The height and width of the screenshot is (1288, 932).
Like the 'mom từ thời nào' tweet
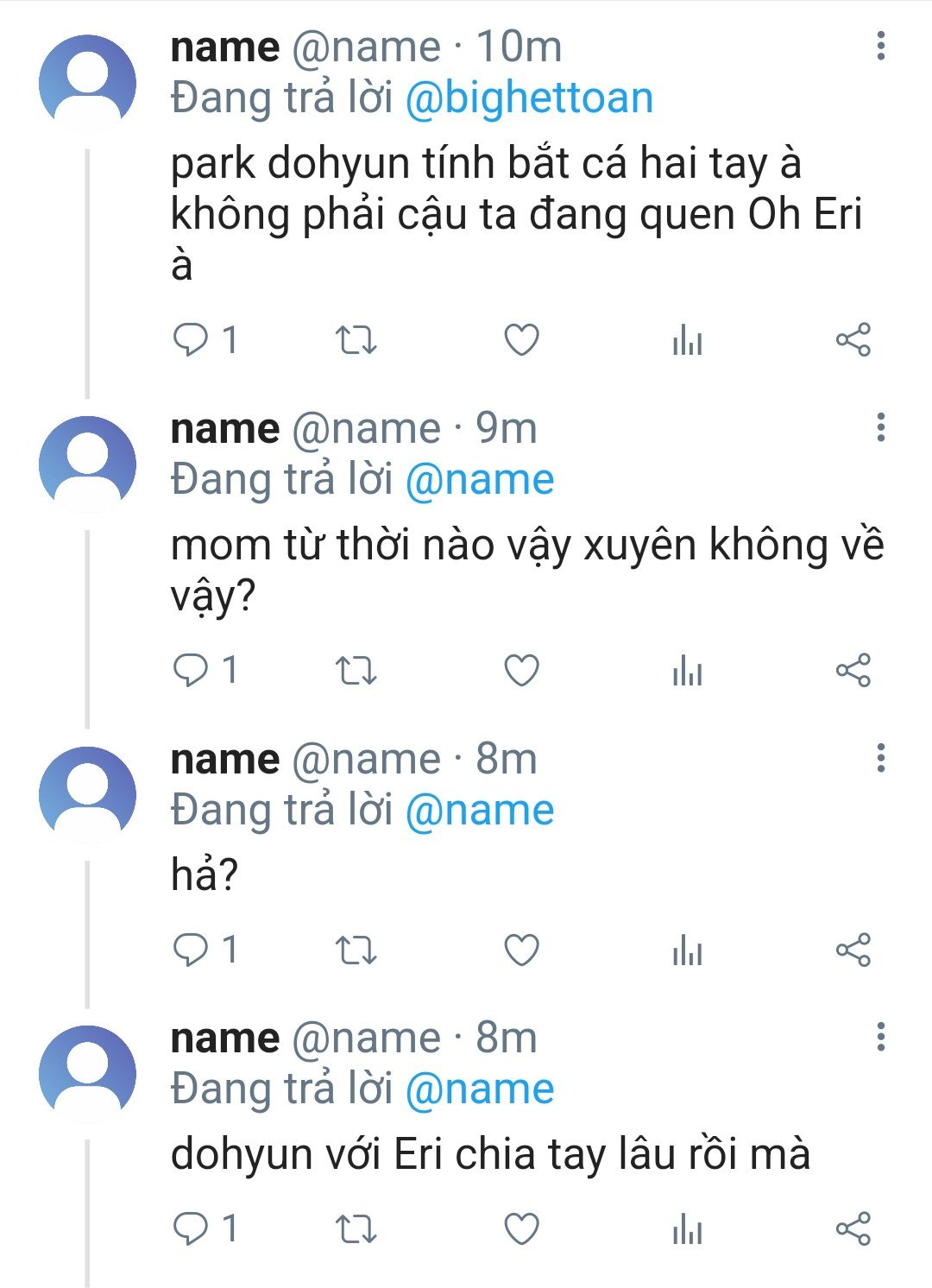pyautogui.click(x=521, y=671)
